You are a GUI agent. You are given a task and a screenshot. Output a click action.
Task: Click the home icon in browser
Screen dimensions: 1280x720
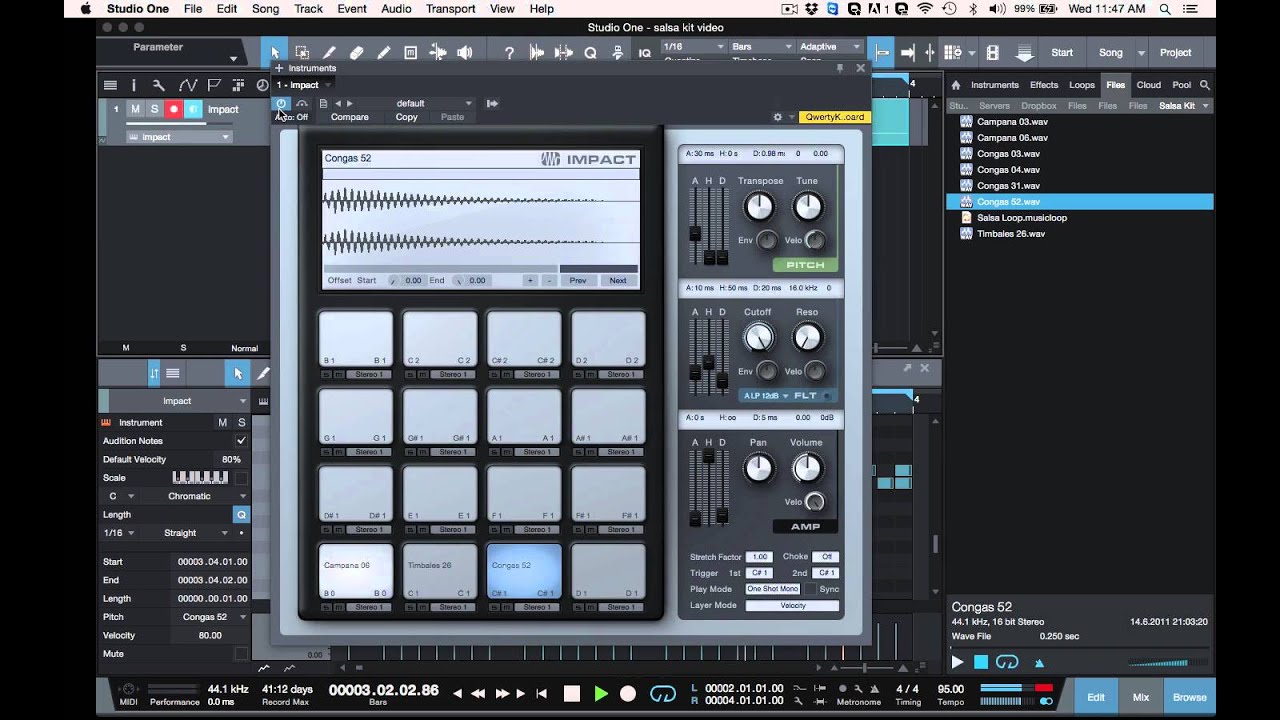click(x=956, y=85)
